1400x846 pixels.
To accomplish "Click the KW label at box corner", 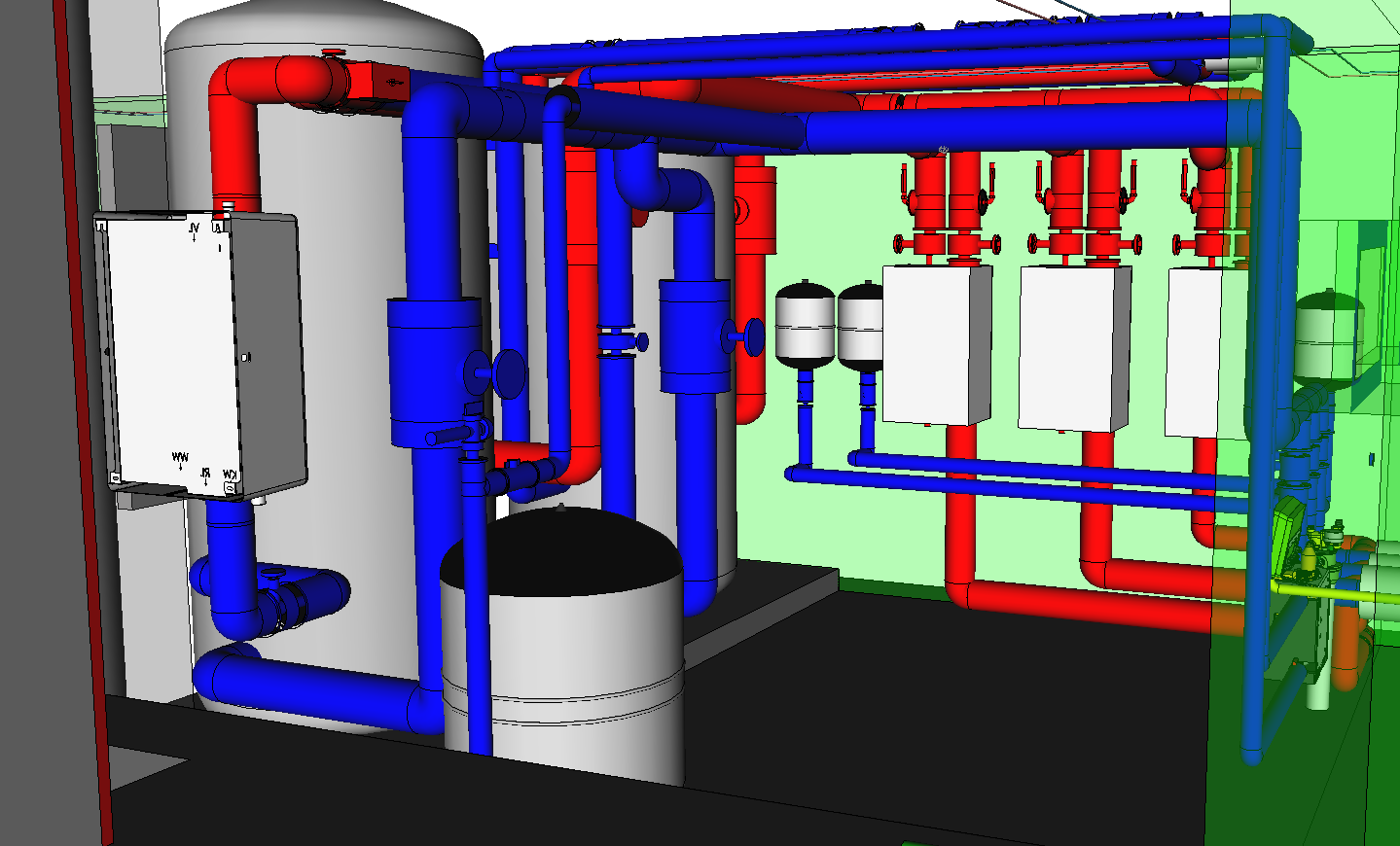I will 231,475.
